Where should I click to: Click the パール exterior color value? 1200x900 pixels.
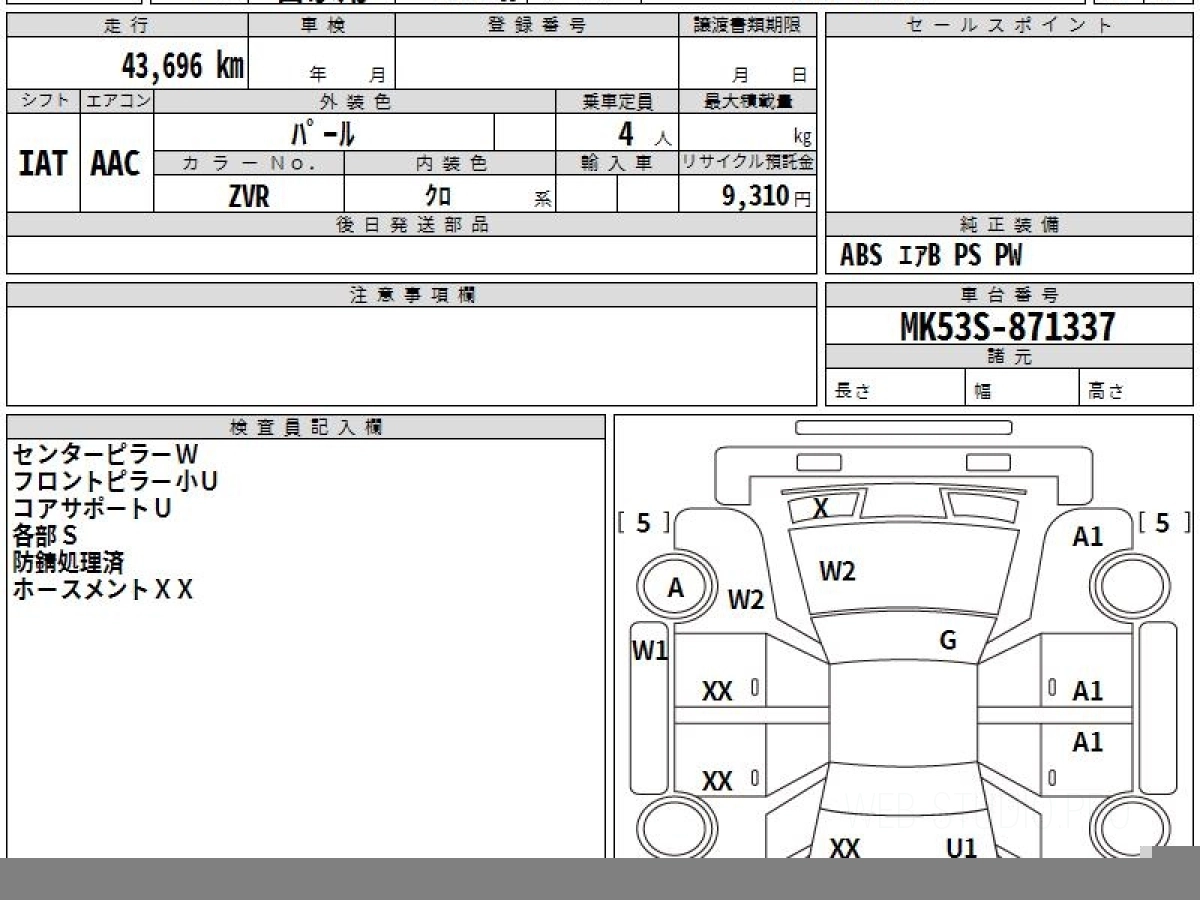pos(323,133)
